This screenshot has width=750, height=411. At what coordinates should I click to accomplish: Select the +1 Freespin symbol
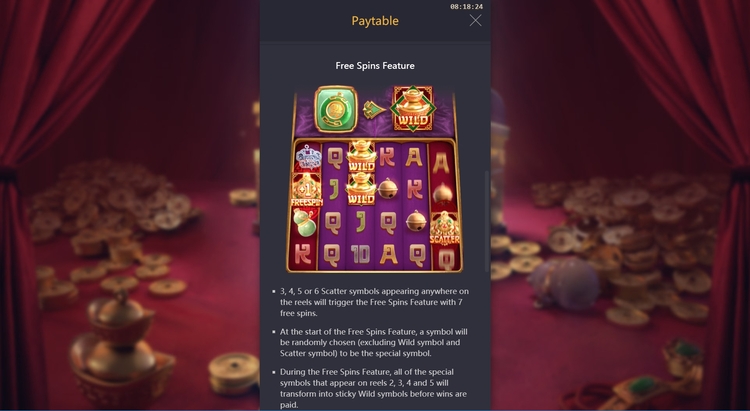point(306,190)
